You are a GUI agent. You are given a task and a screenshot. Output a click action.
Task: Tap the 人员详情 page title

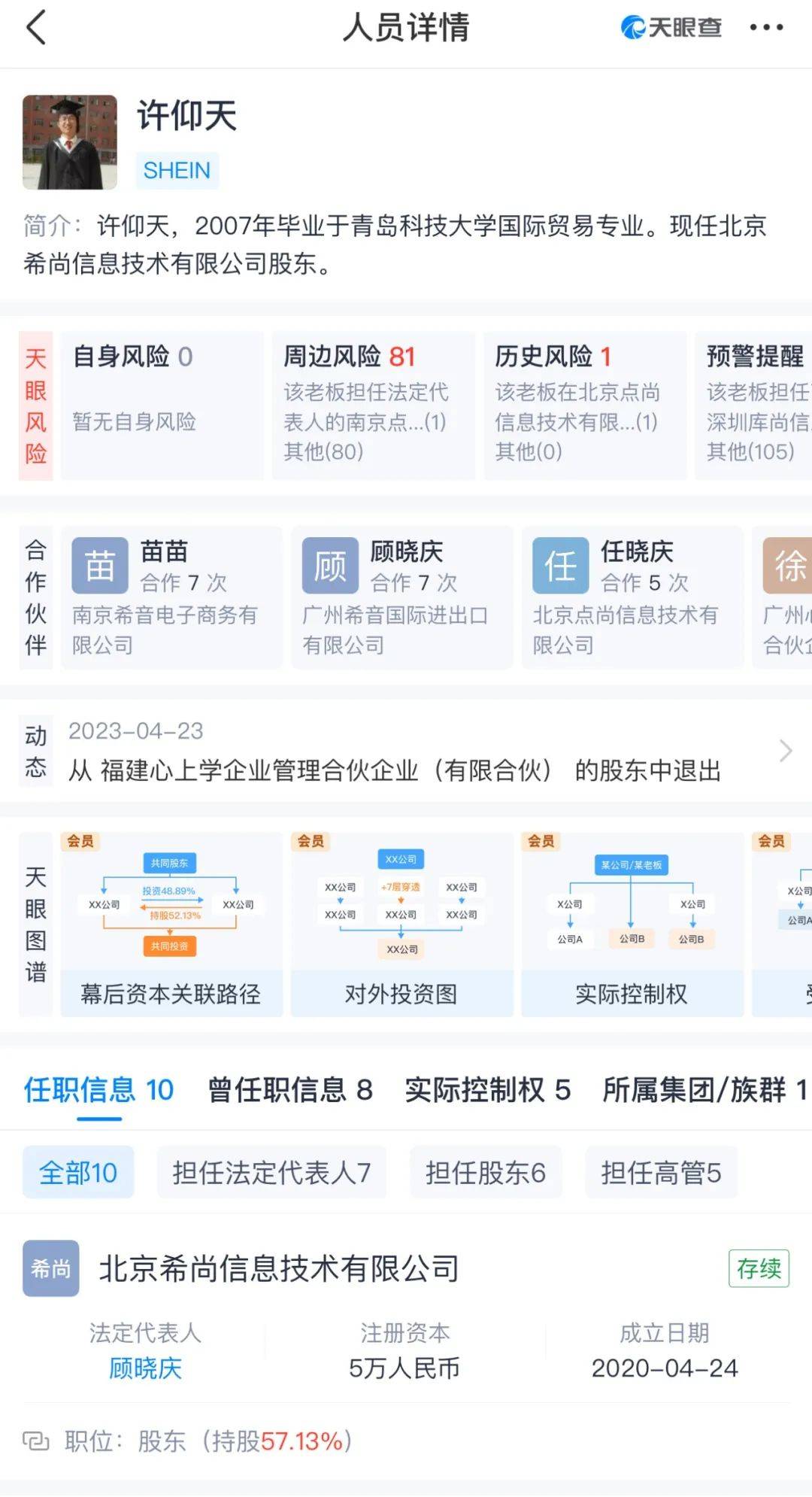point(406,28)
